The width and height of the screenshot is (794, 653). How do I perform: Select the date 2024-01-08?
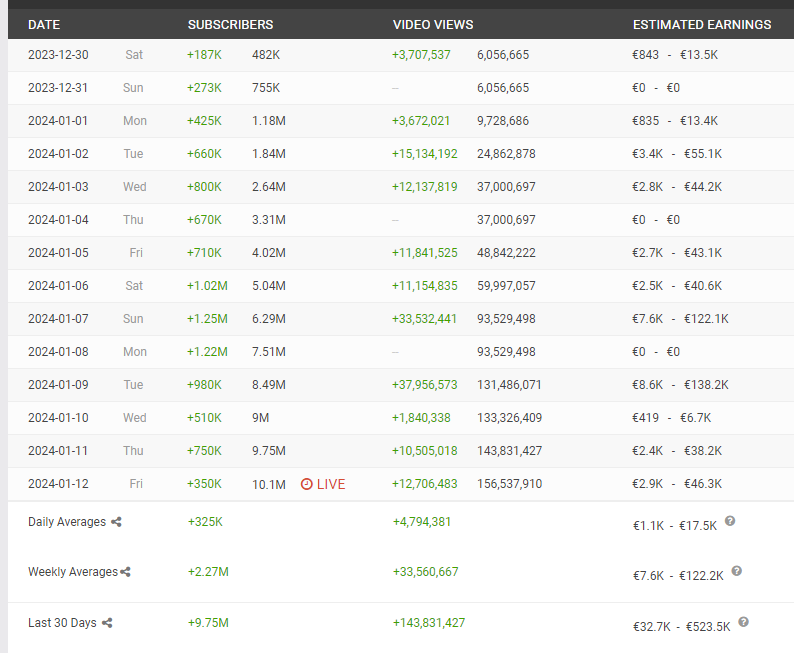[58, 351]
